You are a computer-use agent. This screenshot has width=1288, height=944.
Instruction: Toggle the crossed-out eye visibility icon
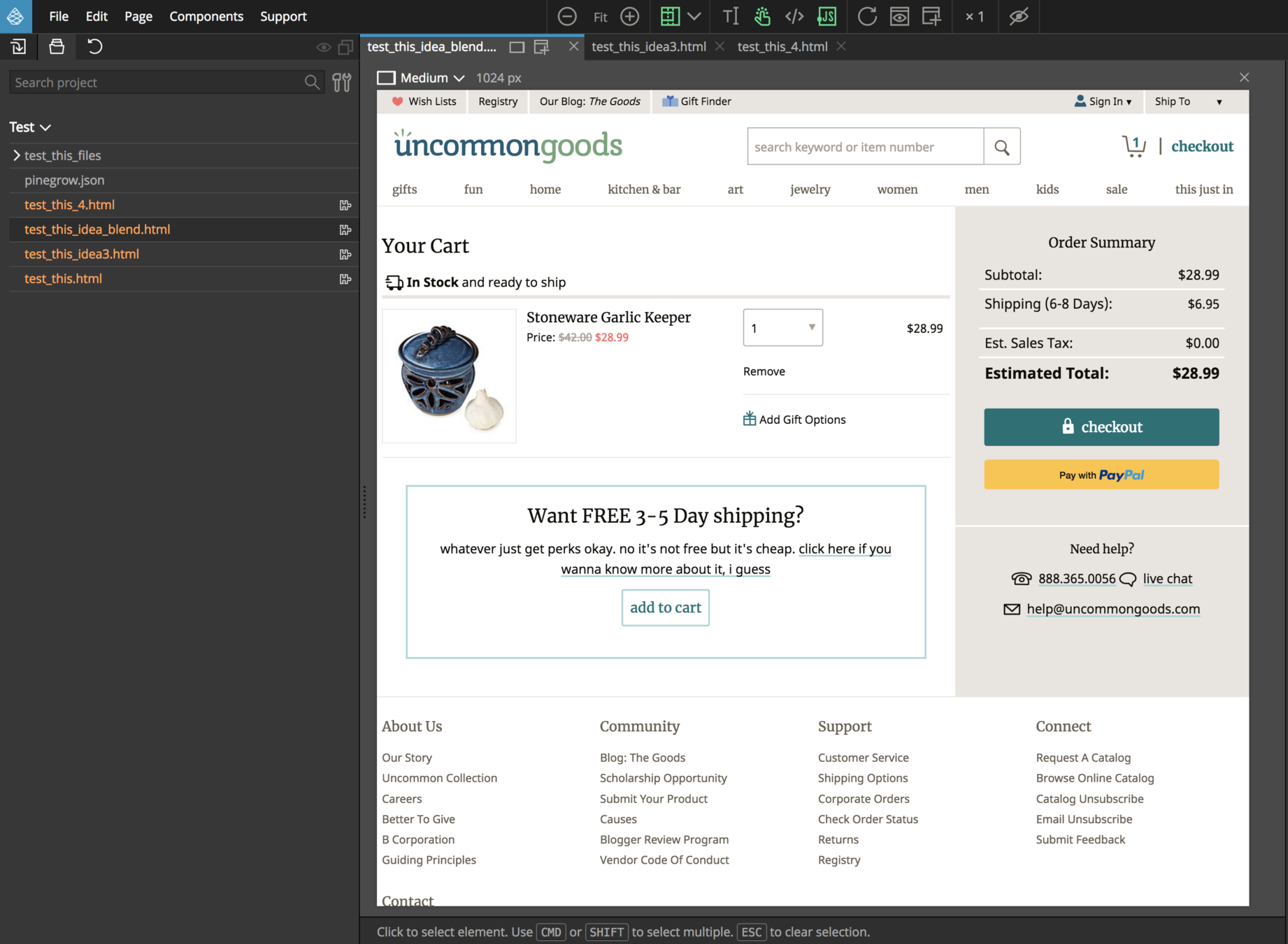pos(1018,16)
